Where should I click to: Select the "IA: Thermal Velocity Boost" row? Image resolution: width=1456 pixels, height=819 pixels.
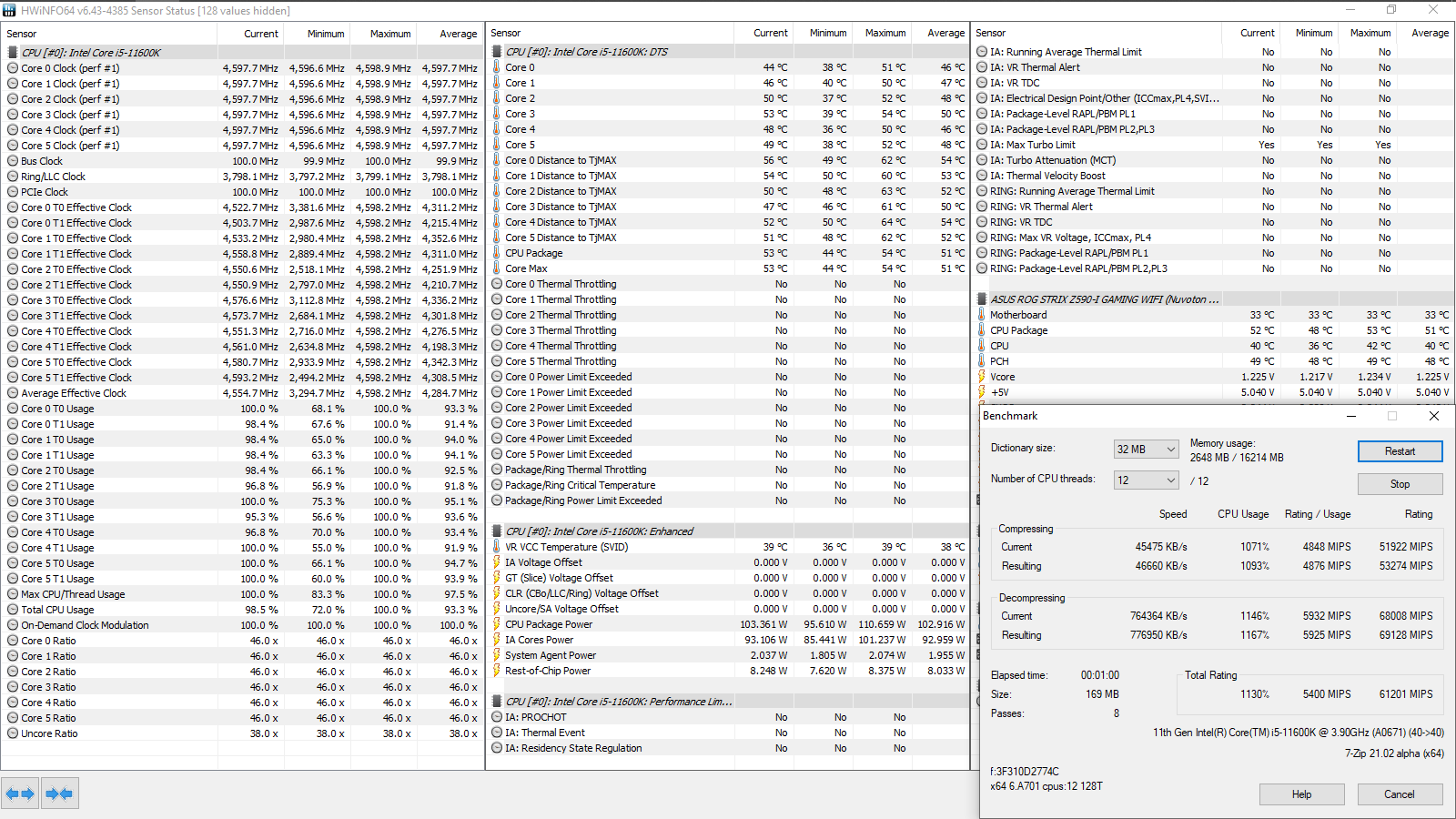1213,176
